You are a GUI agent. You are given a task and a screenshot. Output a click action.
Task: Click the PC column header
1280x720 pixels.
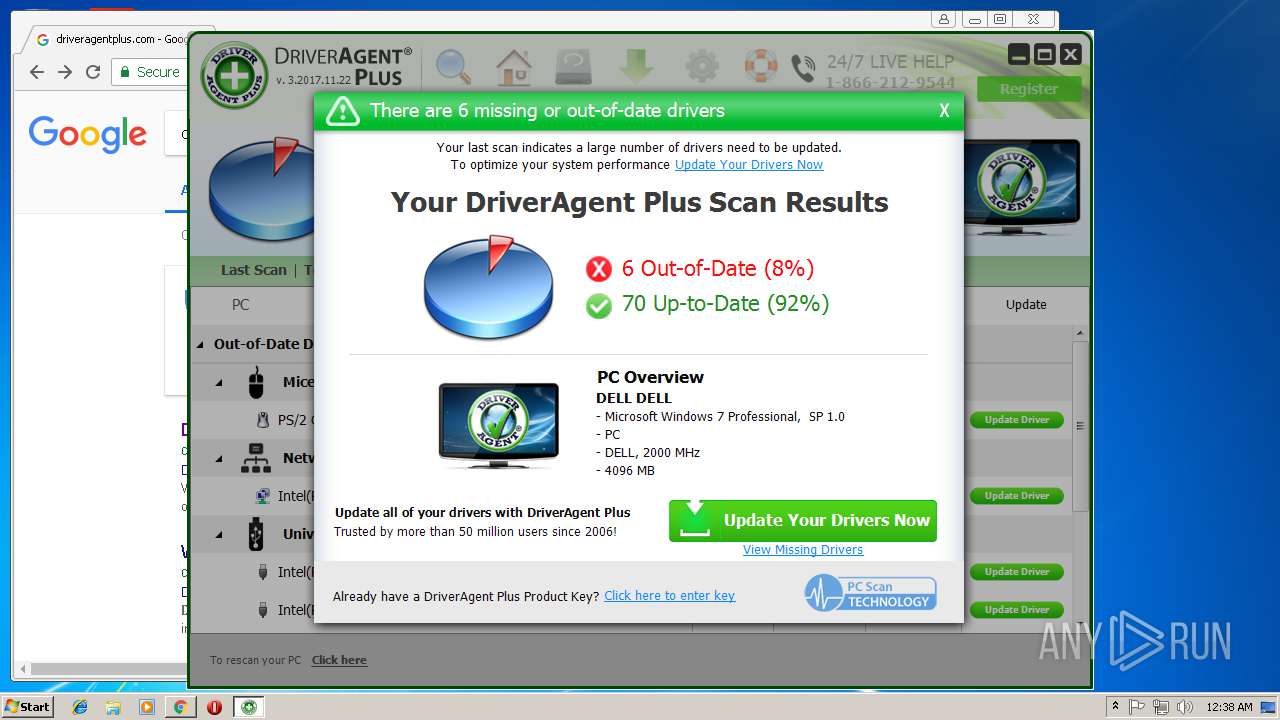pyautogui.click(x=241, y=305)
